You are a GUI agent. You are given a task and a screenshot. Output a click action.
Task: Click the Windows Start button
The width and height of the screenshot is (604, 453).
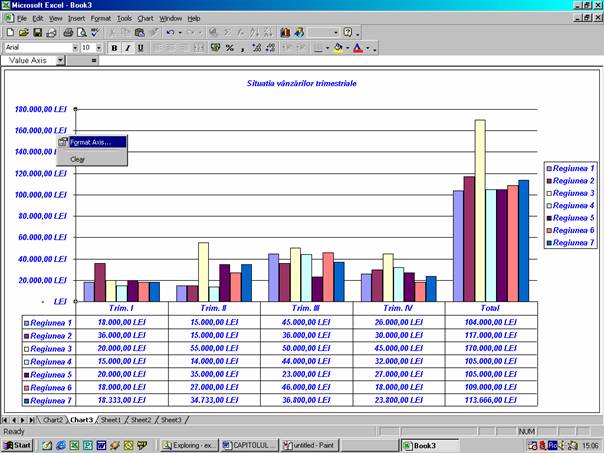(x=17, y=444)
